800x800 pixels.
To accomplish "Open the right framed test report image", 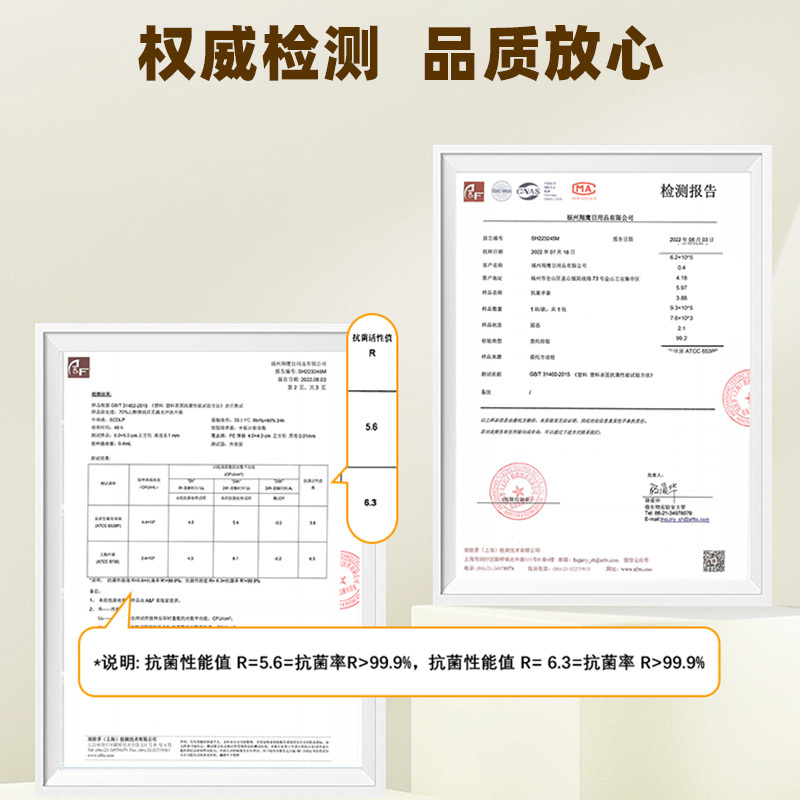I will point(602,376).
